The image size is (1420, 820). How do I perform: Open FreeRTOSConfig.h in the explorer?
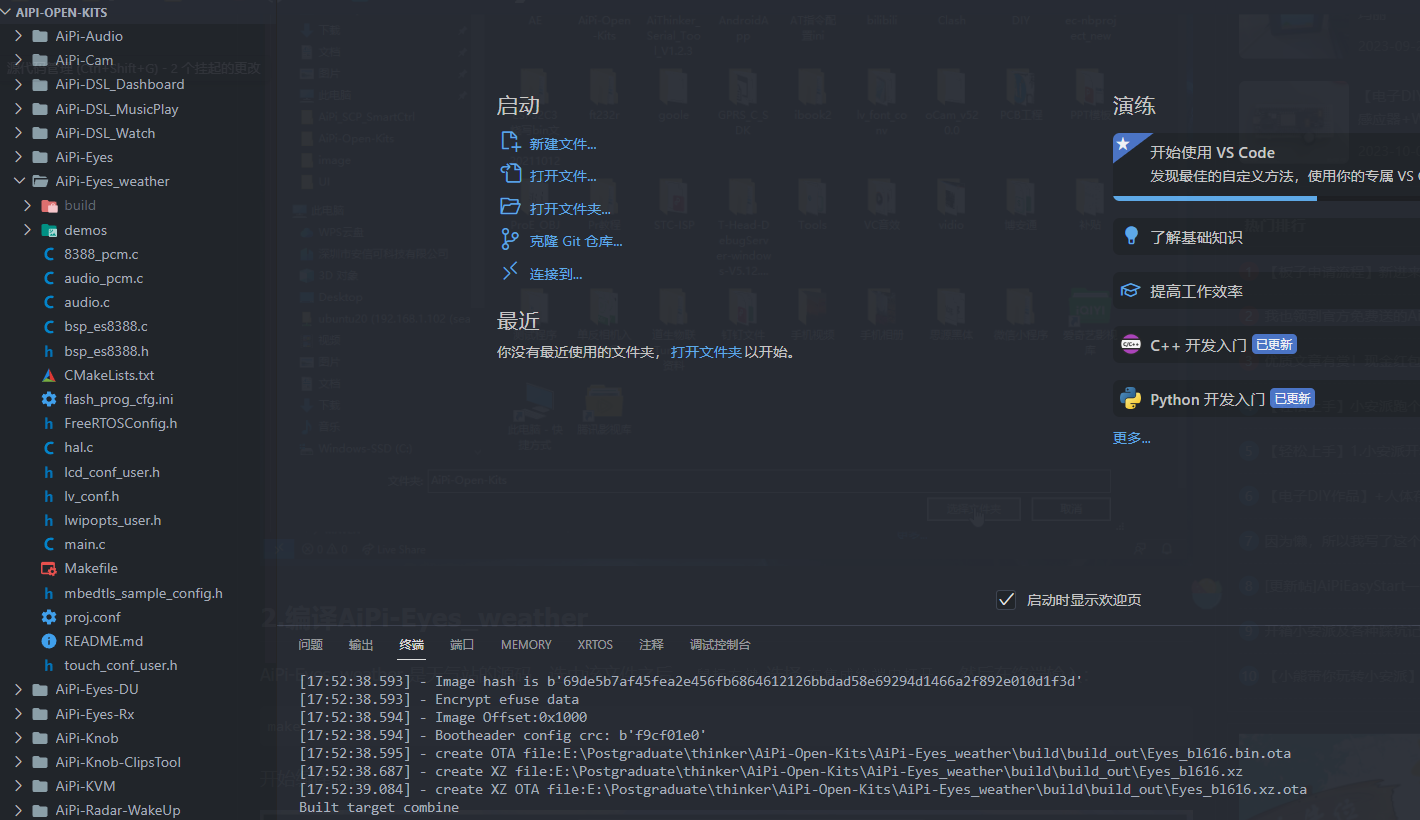pos(121,423)
